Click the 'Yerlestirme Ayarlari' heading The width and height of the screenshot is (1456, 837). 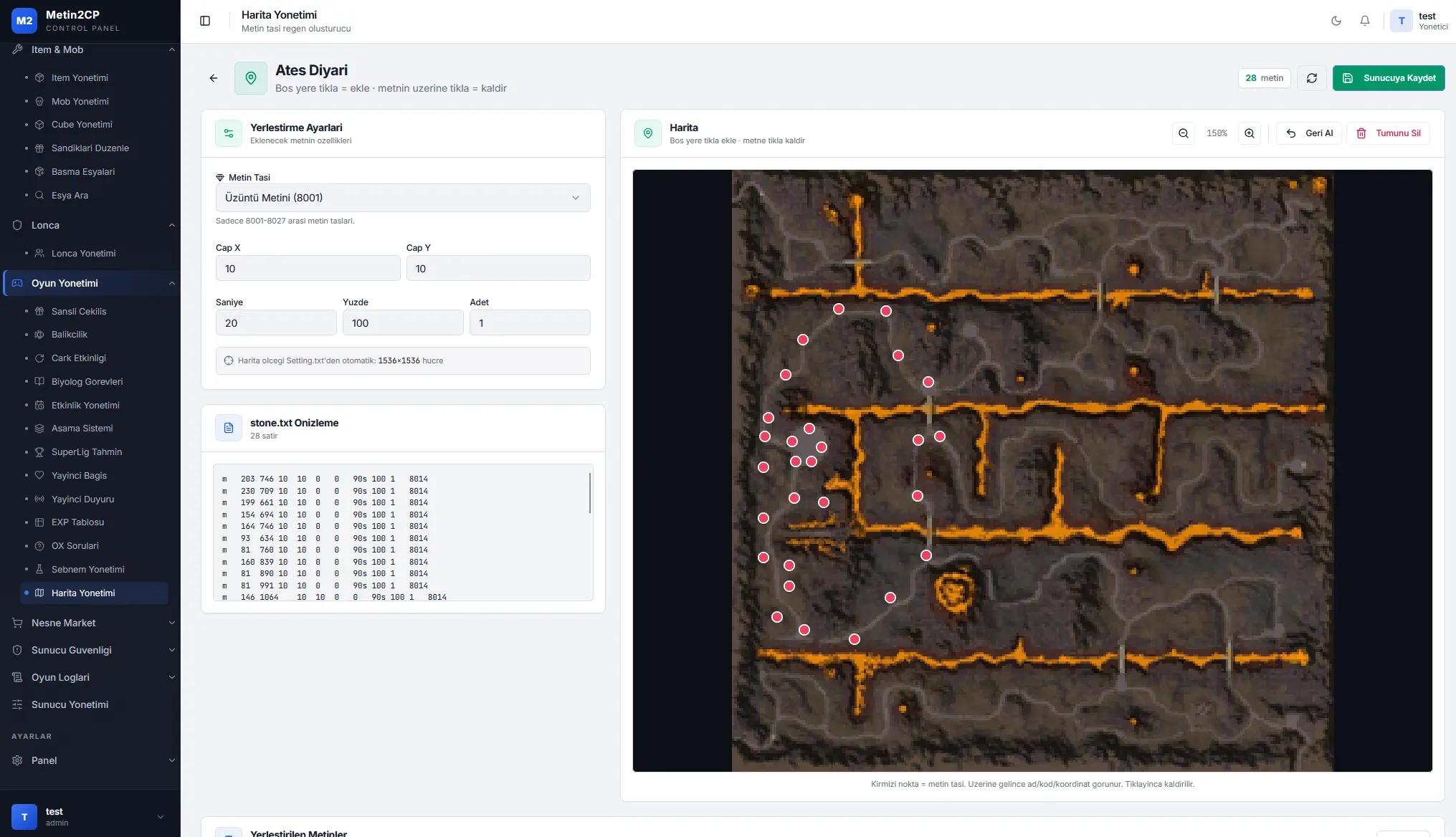(x=296, y=128)
